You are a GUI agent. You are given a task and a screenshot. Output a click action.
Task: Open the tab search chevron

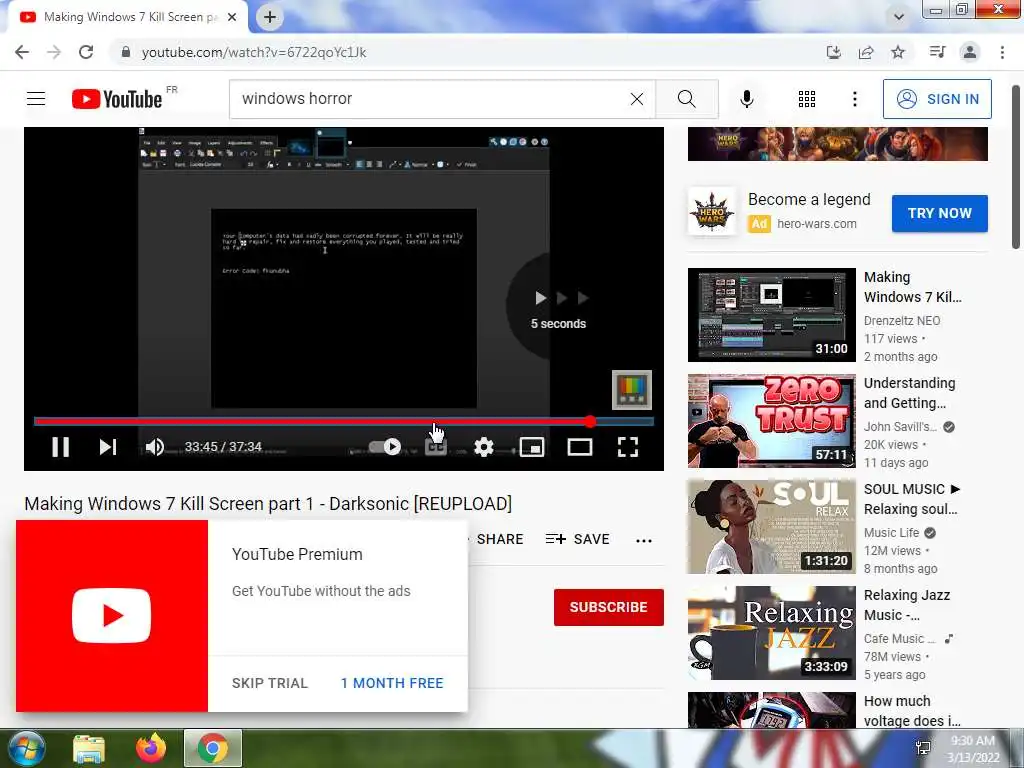click(x=899, y=17)
